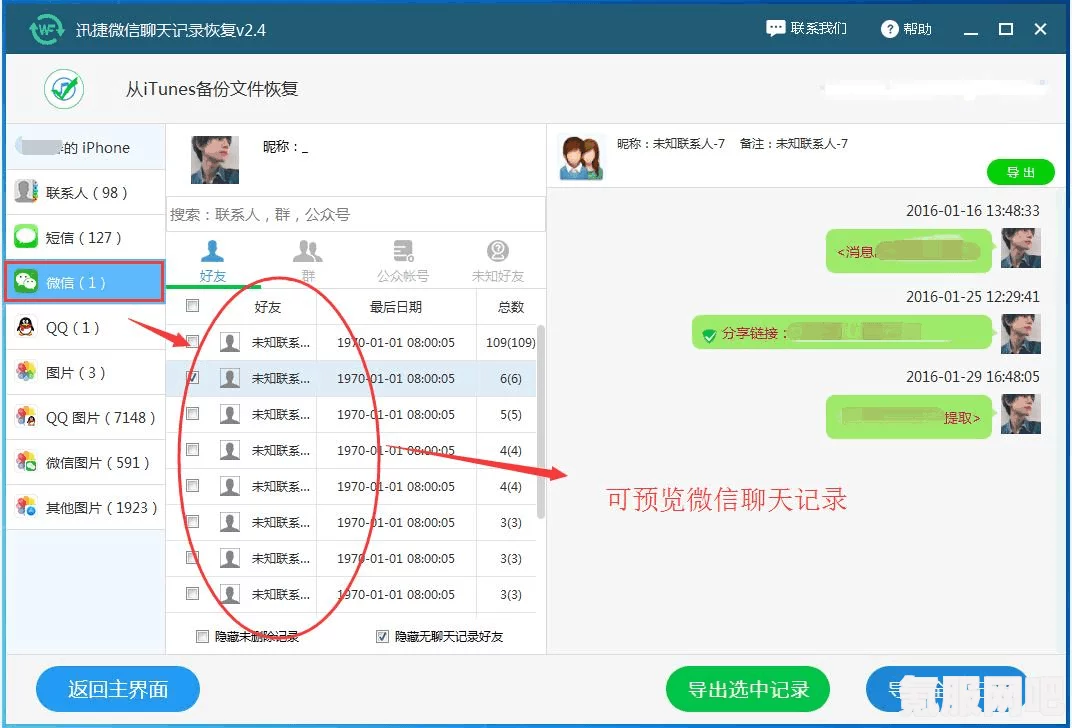Disable the 隐藏无聊天记录好友 checkbox
The image size is (1072, 728).
pos(383,636)
